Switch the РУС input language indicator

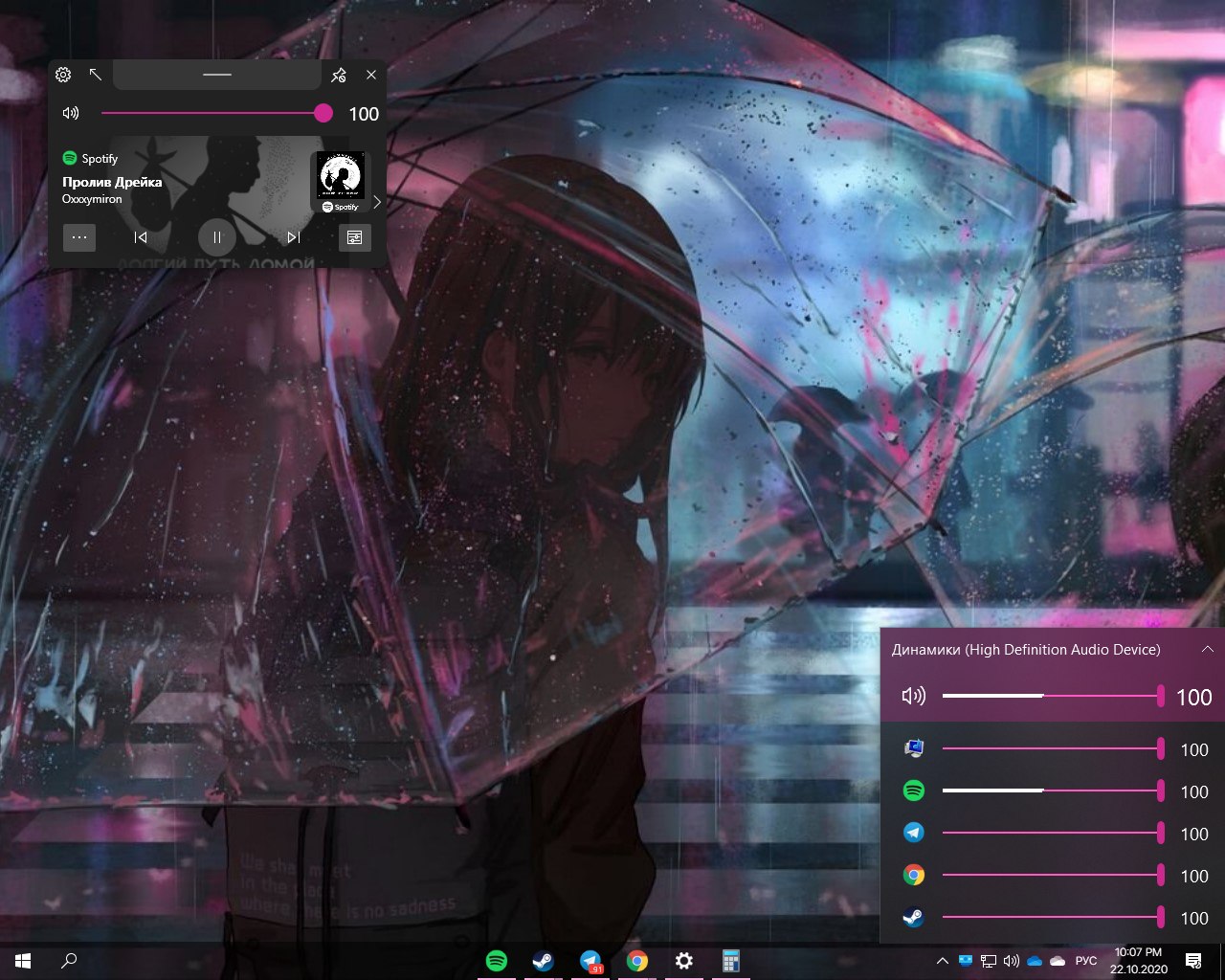pyautogui.click(x=1086, y=961)
